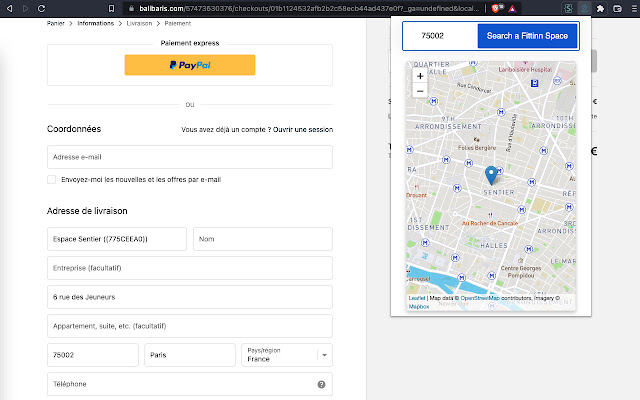Viewport: 640px width, 400px height.
Task: Click Search a Fittinn Space button
Action: 527,36
